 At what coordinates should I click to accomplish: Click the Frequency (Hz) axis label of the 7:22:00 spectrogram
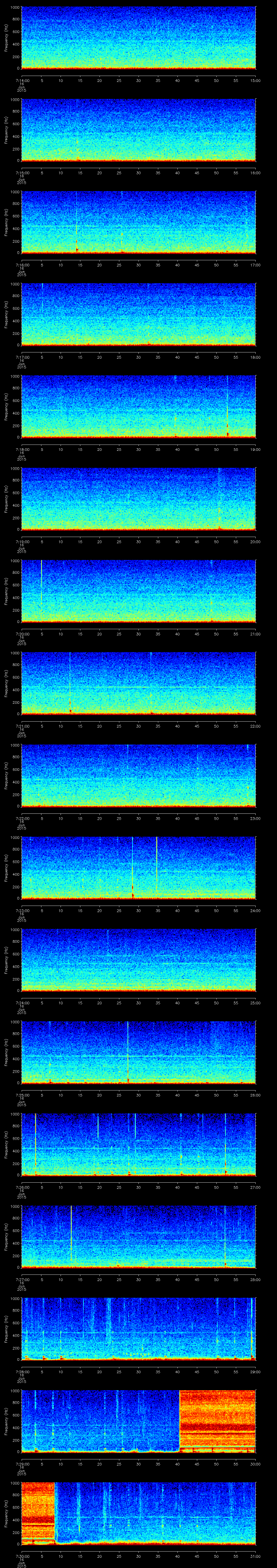tap(6, 775)
